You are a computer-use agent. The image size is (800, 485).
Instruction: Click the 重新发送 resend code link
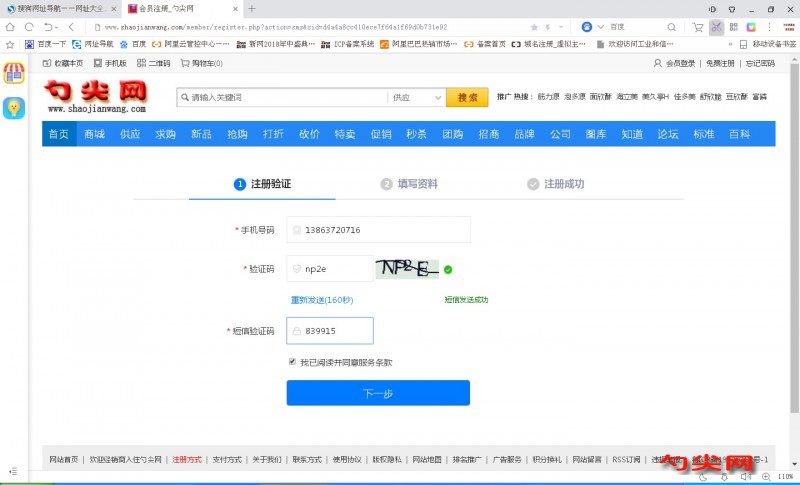pyautogui.click(x=321, y=300)
